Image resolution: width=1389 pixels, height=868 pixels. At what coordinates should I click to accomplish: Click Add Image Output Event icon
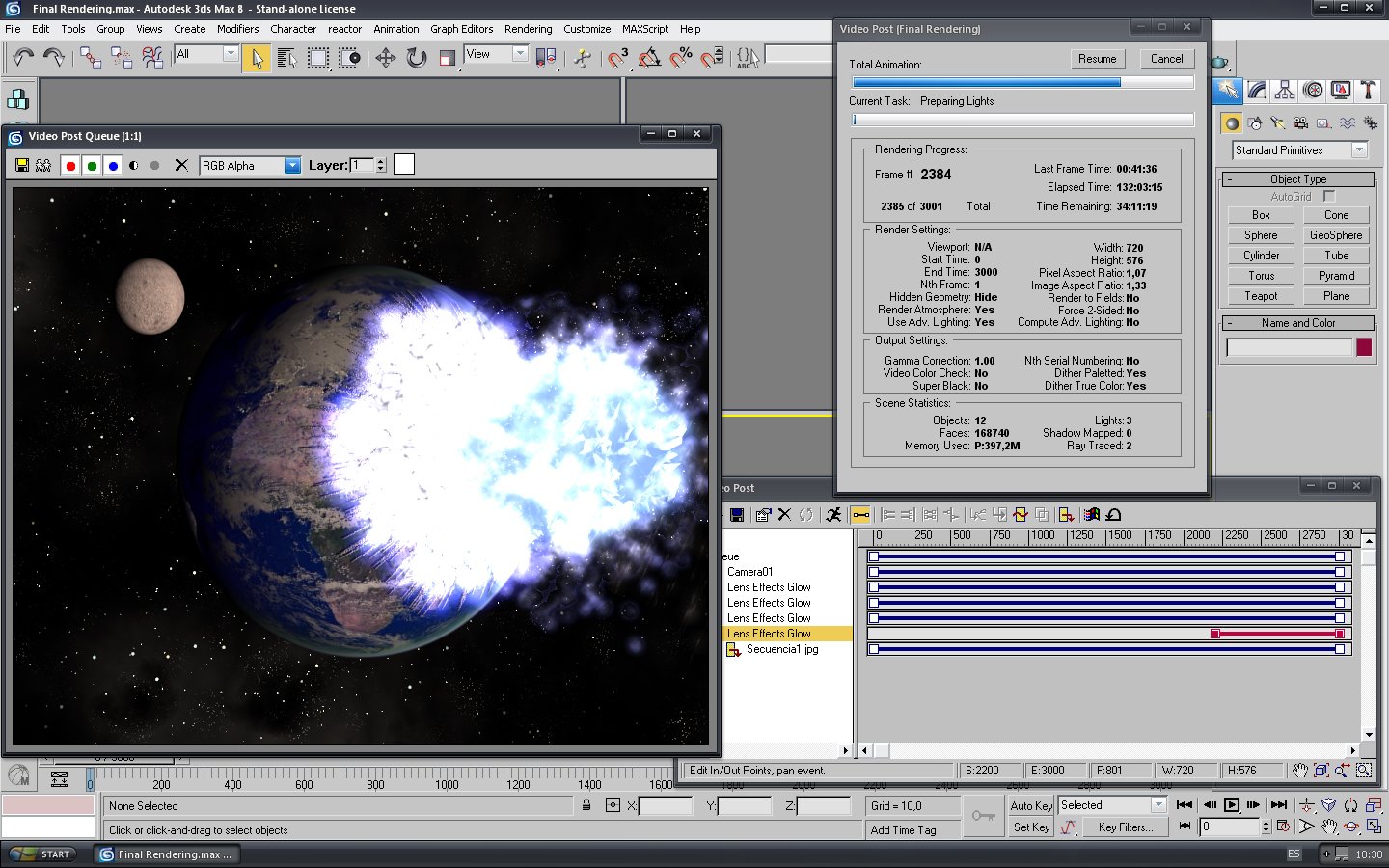[1066, 515]
